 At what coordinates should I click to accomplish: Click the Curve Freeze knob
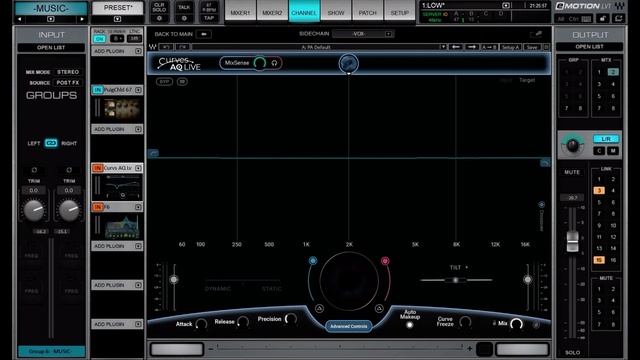[x=465, y=322]
